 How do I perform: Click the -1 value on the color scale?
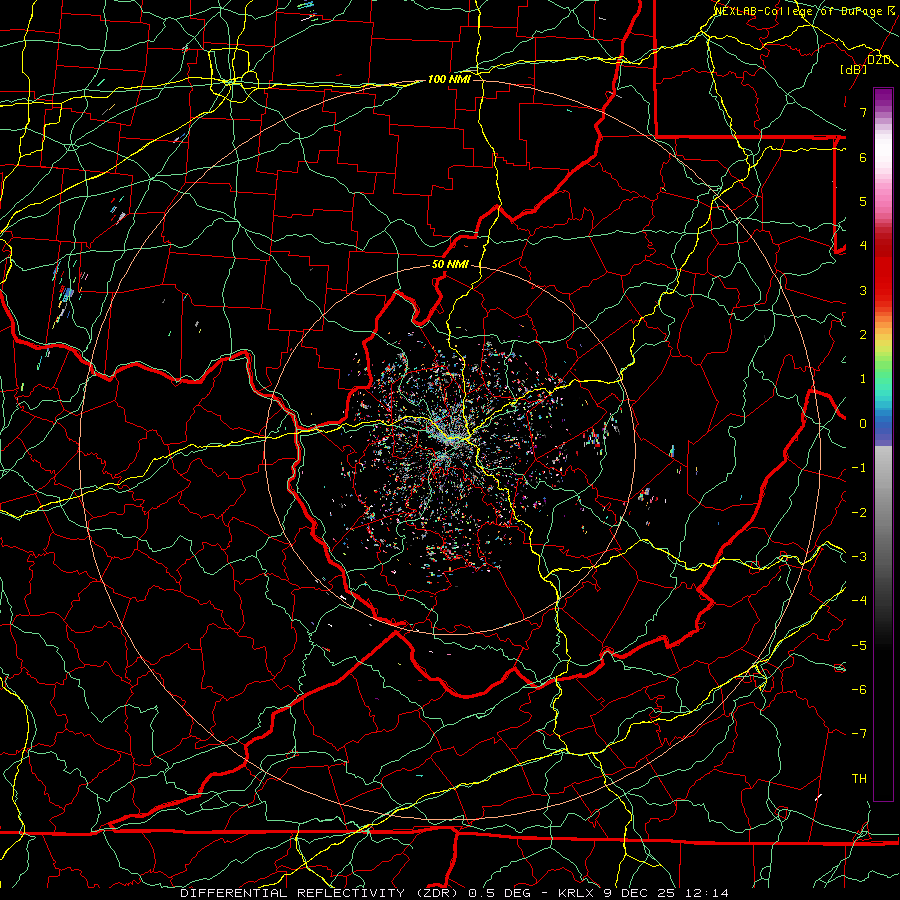[x=859, y=468]
